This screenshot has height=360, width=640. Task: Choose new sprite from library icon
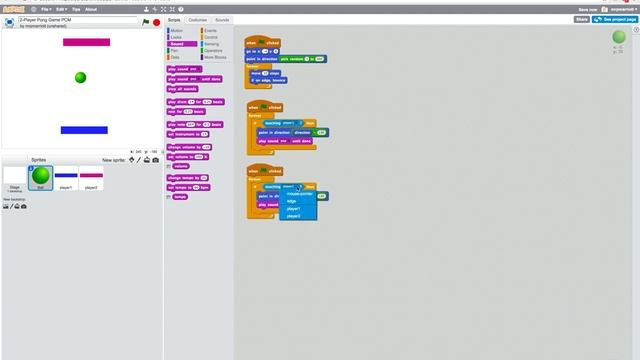point(131,160)
